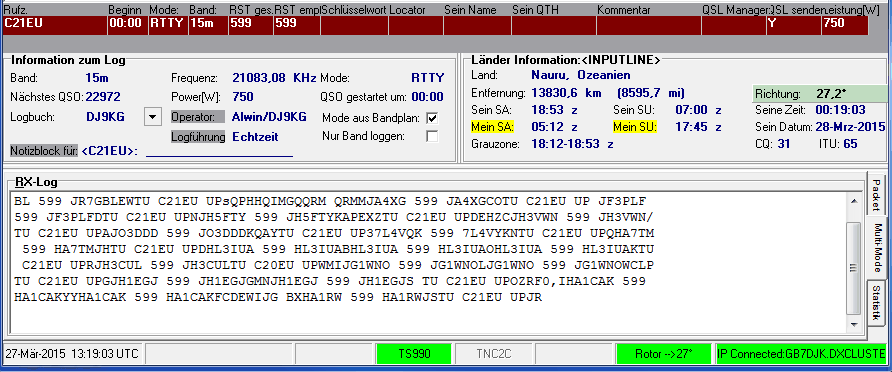Click the RX-Log scroll up arrow
This screenshot has height=372, width=892.
point(853,201)
